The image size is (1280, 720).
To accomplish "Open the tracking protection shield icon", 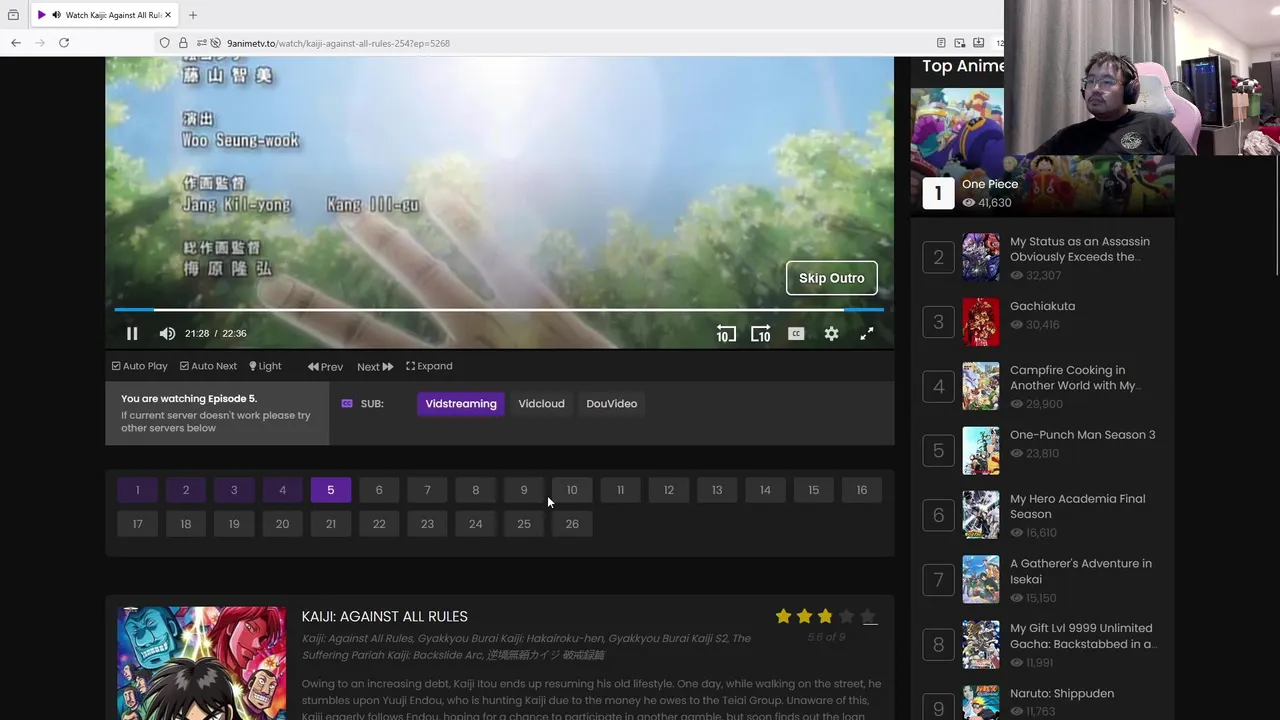I will point(165,43).
